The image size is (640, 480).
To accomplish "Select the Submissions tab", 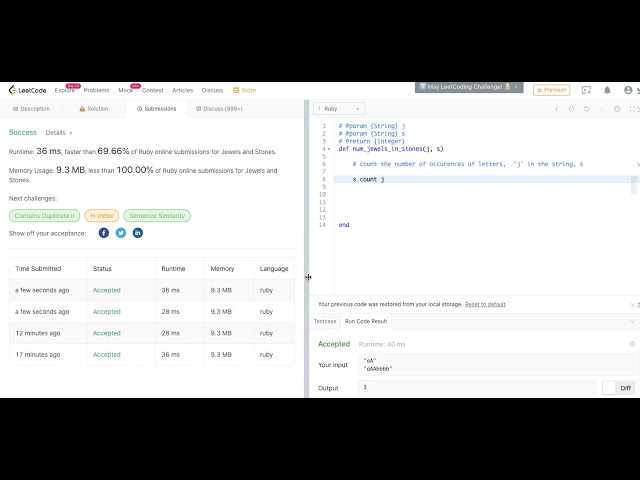I will [x=156, y=109].
